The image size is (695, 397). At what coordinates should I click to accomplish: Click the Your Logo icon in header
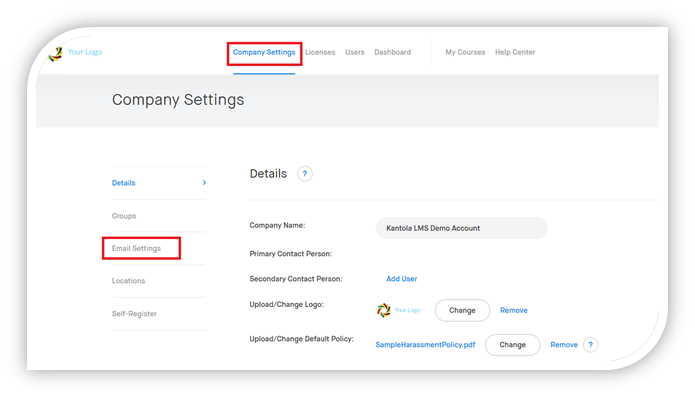pyautogui.click(x=74, y=53)
